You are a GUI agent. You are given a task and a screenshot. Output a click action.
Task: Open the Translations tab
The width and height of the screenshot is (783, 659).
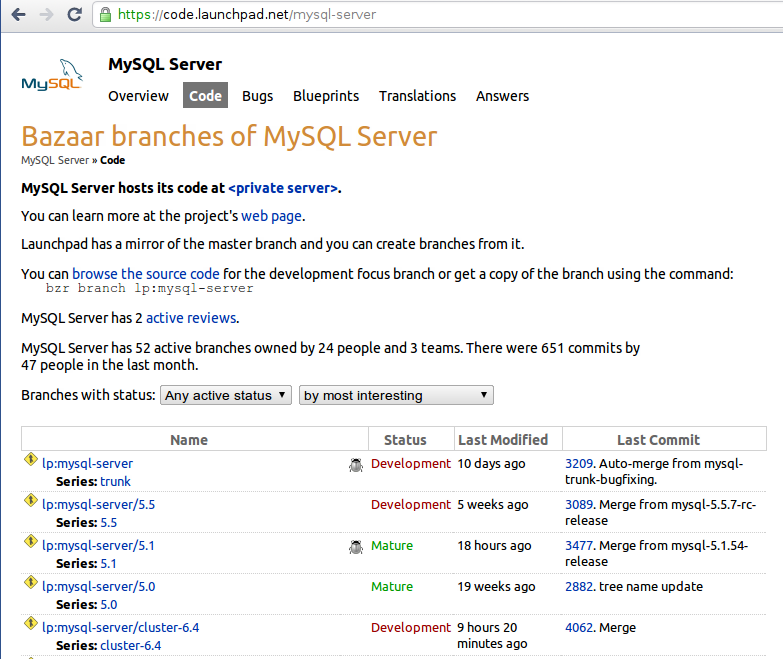point(417,96)
